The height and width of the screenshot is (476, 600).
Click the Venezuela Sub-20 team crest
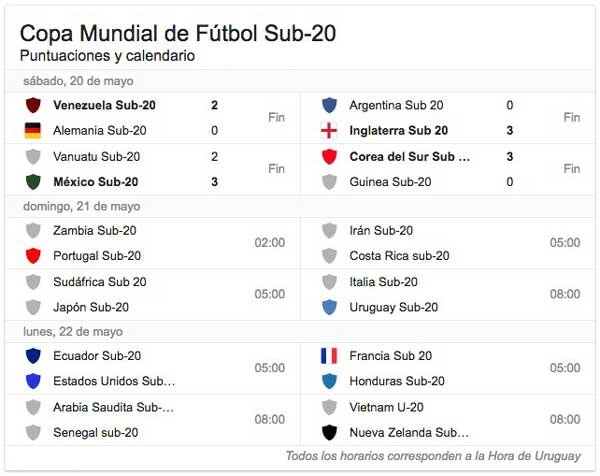(33, 105)
